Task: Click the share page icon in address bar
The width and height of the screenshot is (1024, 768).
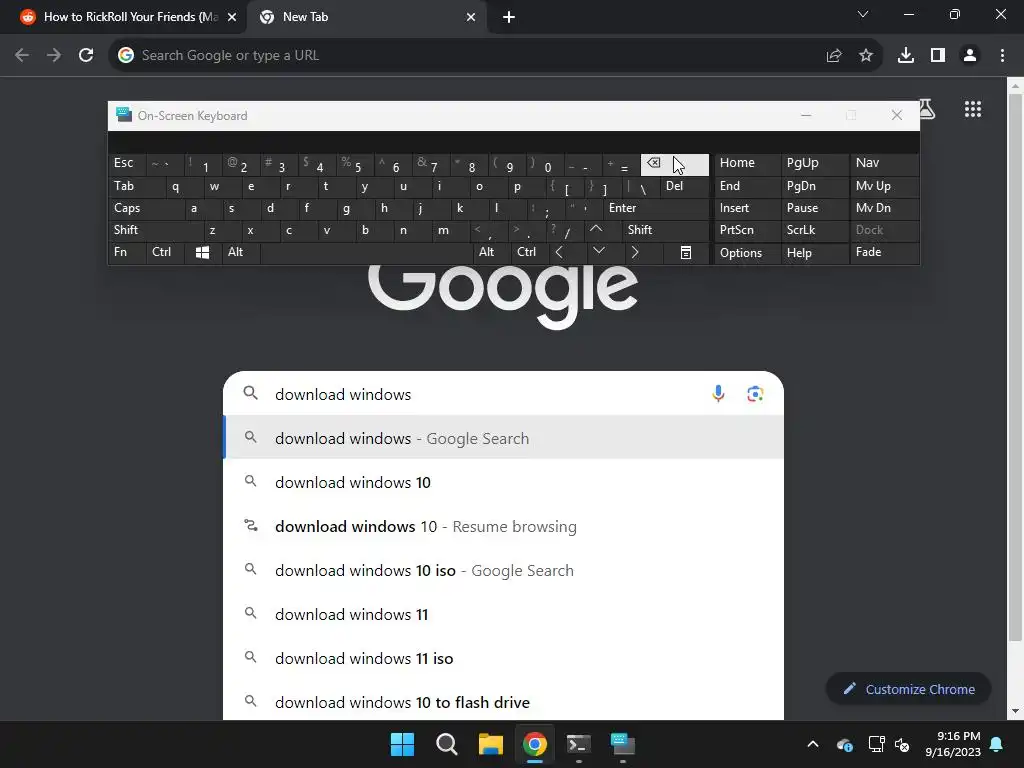Action: (x=833, y=56)
